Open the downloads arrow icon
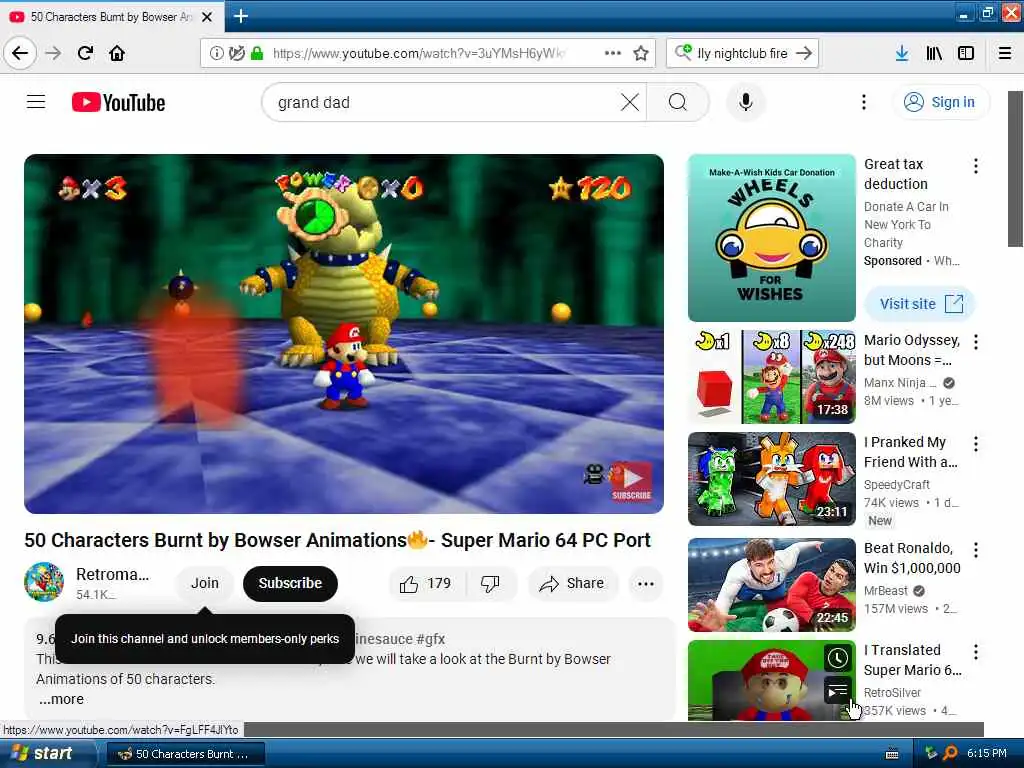 pyautogui.click(x=902, y=53)
